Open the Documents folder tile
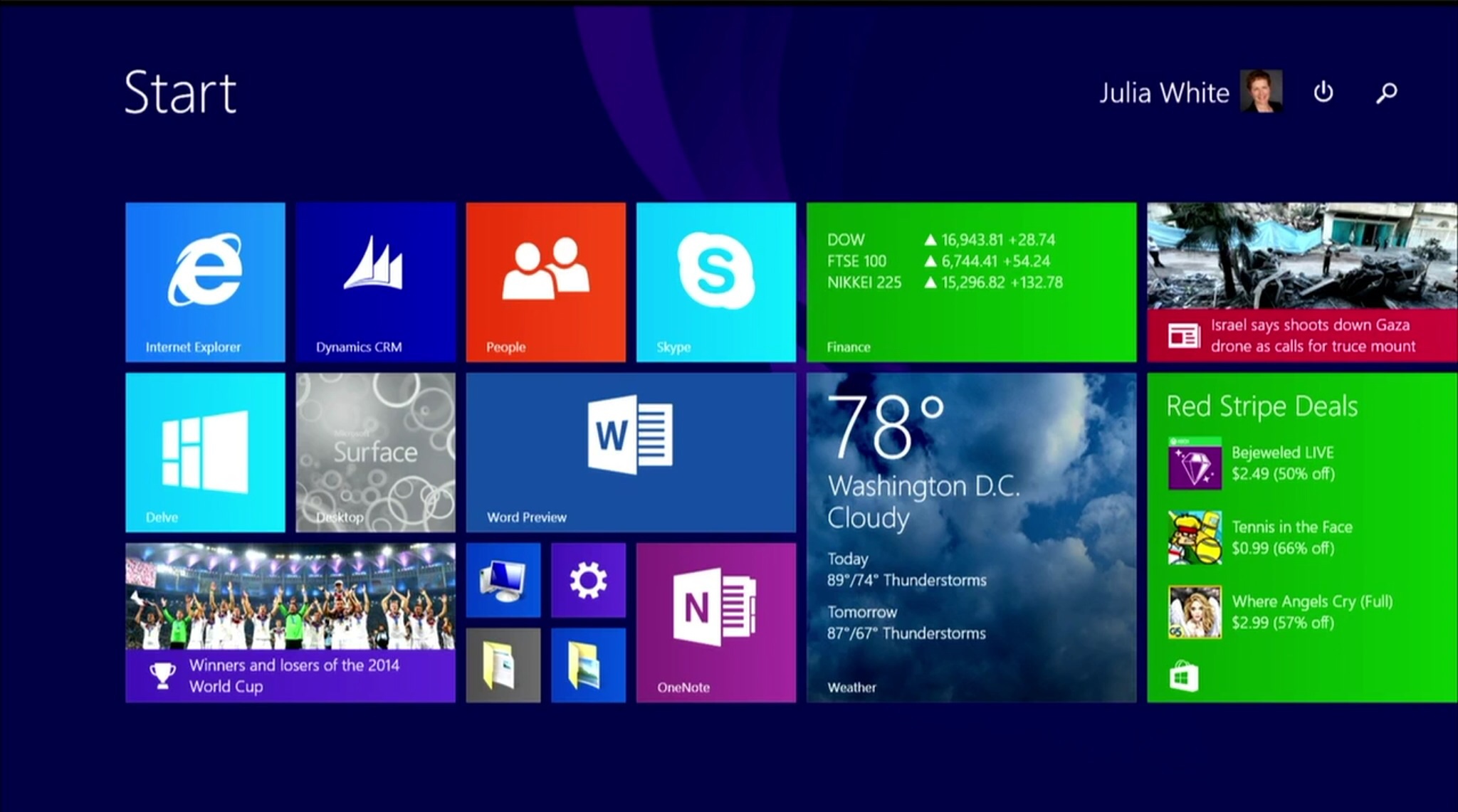Viewport: 1458px width, 812px height. 503,665
